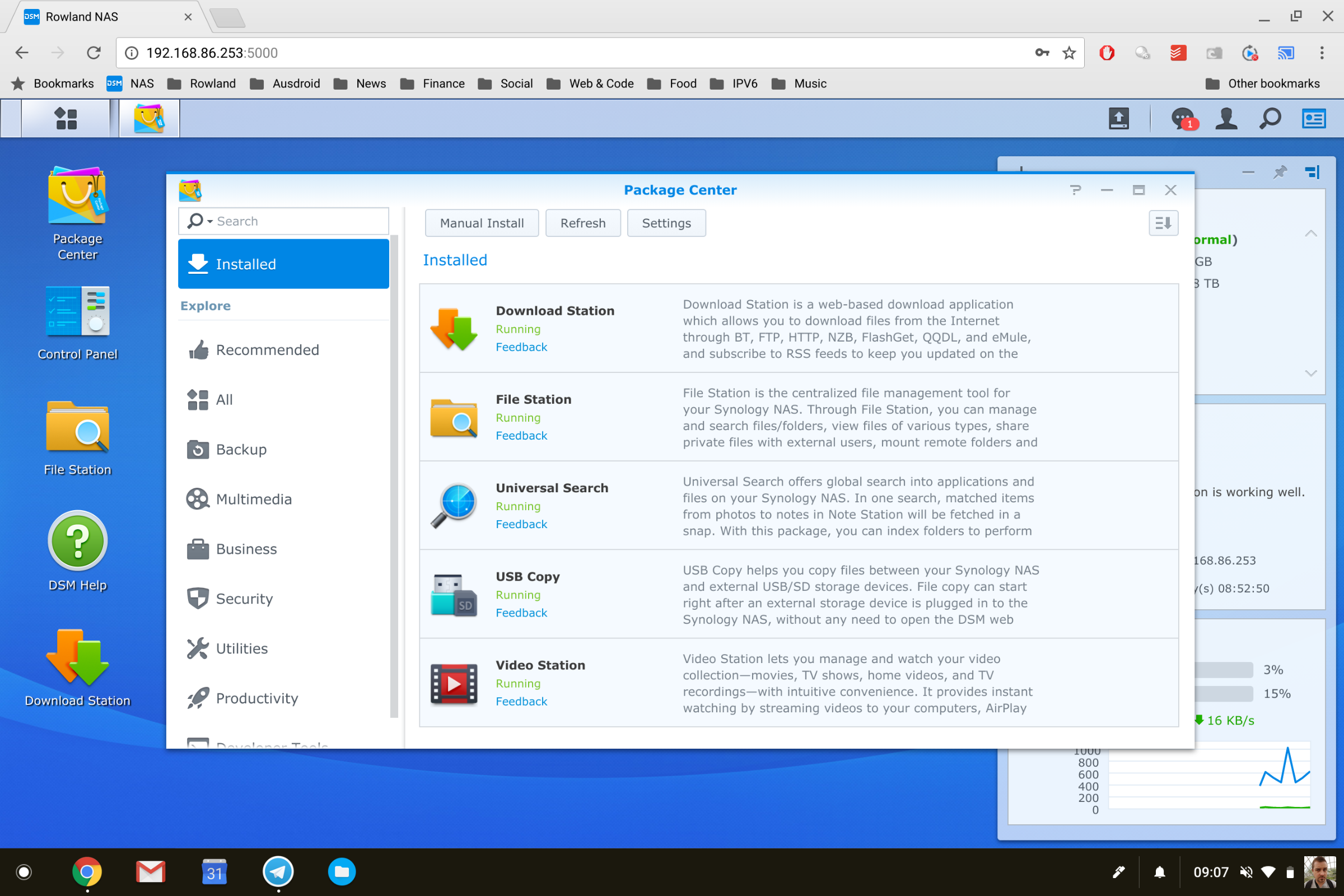Select the Business category
1344x896 pixels.
[283, 549]
